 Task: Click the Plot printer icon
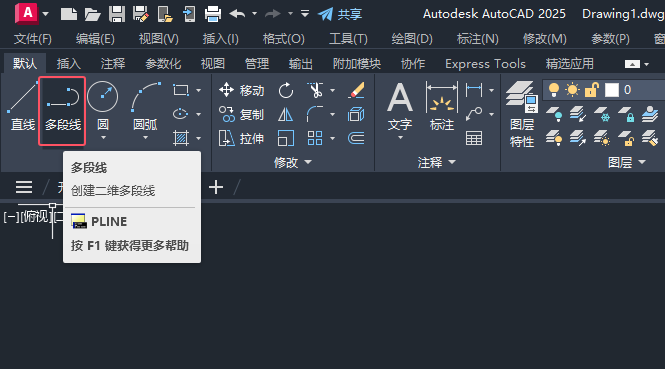212,14
